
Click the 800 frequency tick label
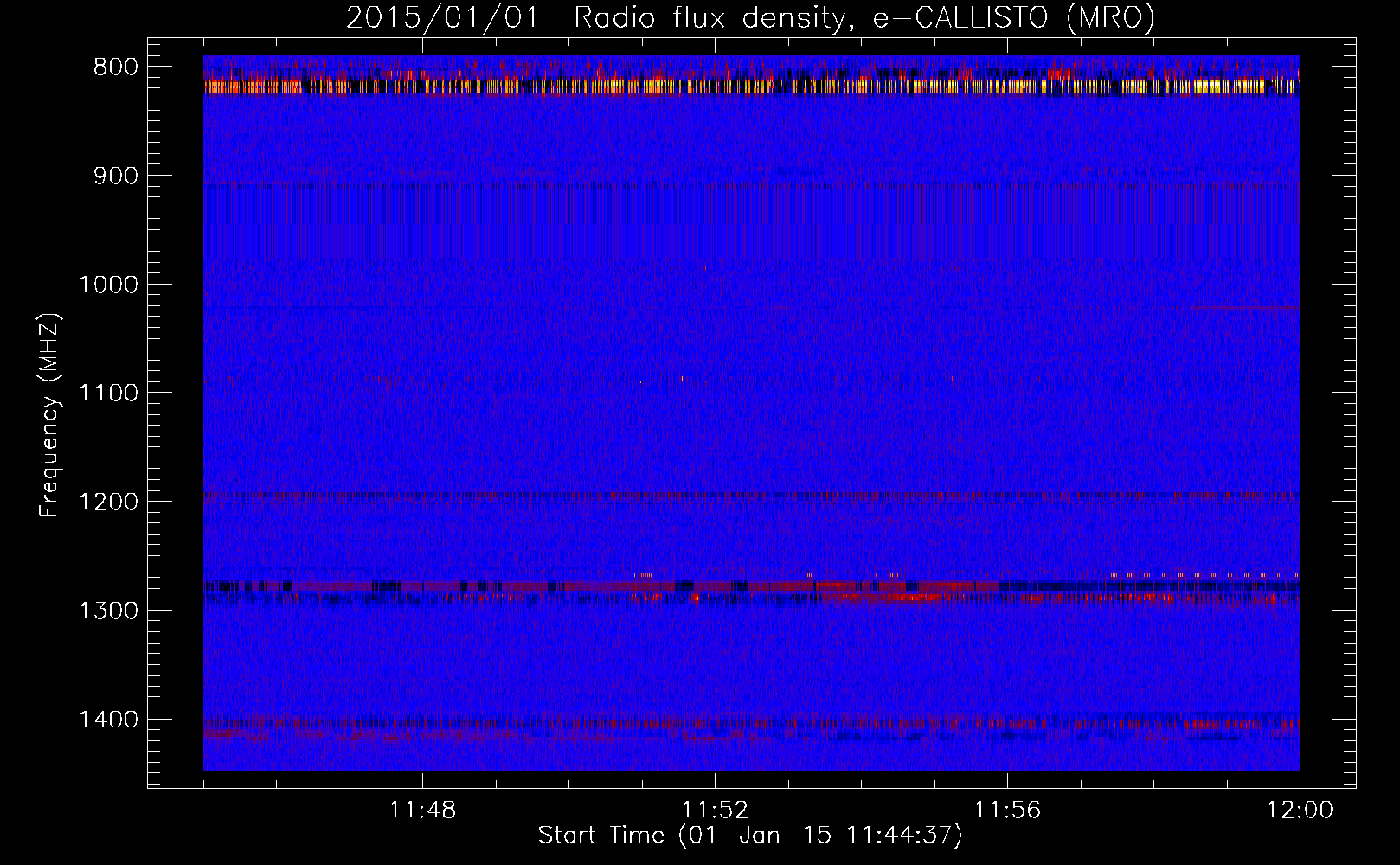[116, 67]
